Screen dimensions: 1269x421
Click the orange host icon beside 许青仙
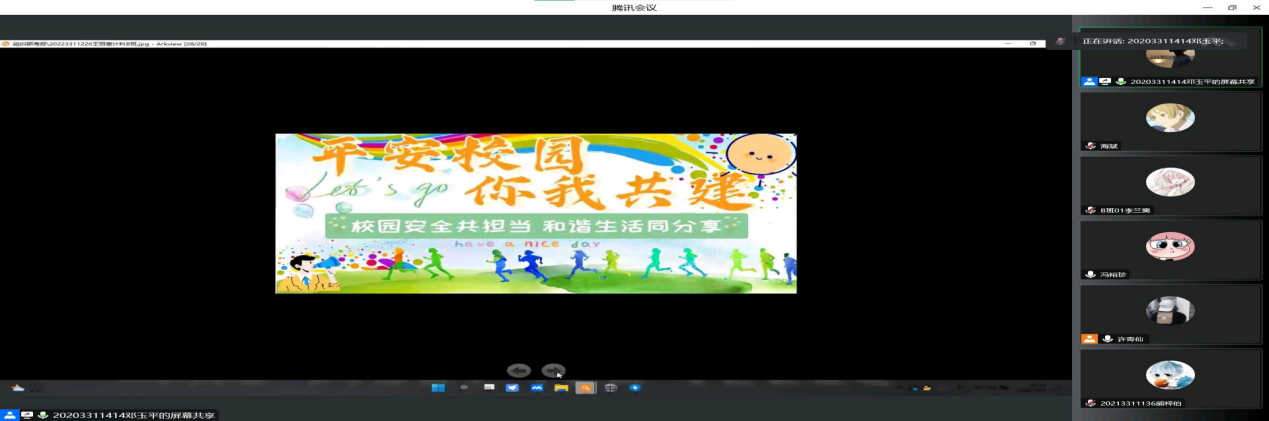[x=1090, y=339]
